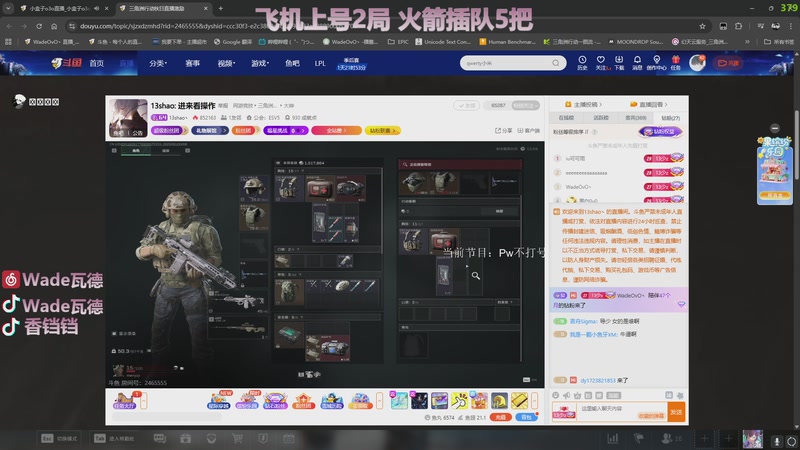Open the LPL navigation item
Image resolution: width=800 pixels, height=450 pixels.
(320, 63)
